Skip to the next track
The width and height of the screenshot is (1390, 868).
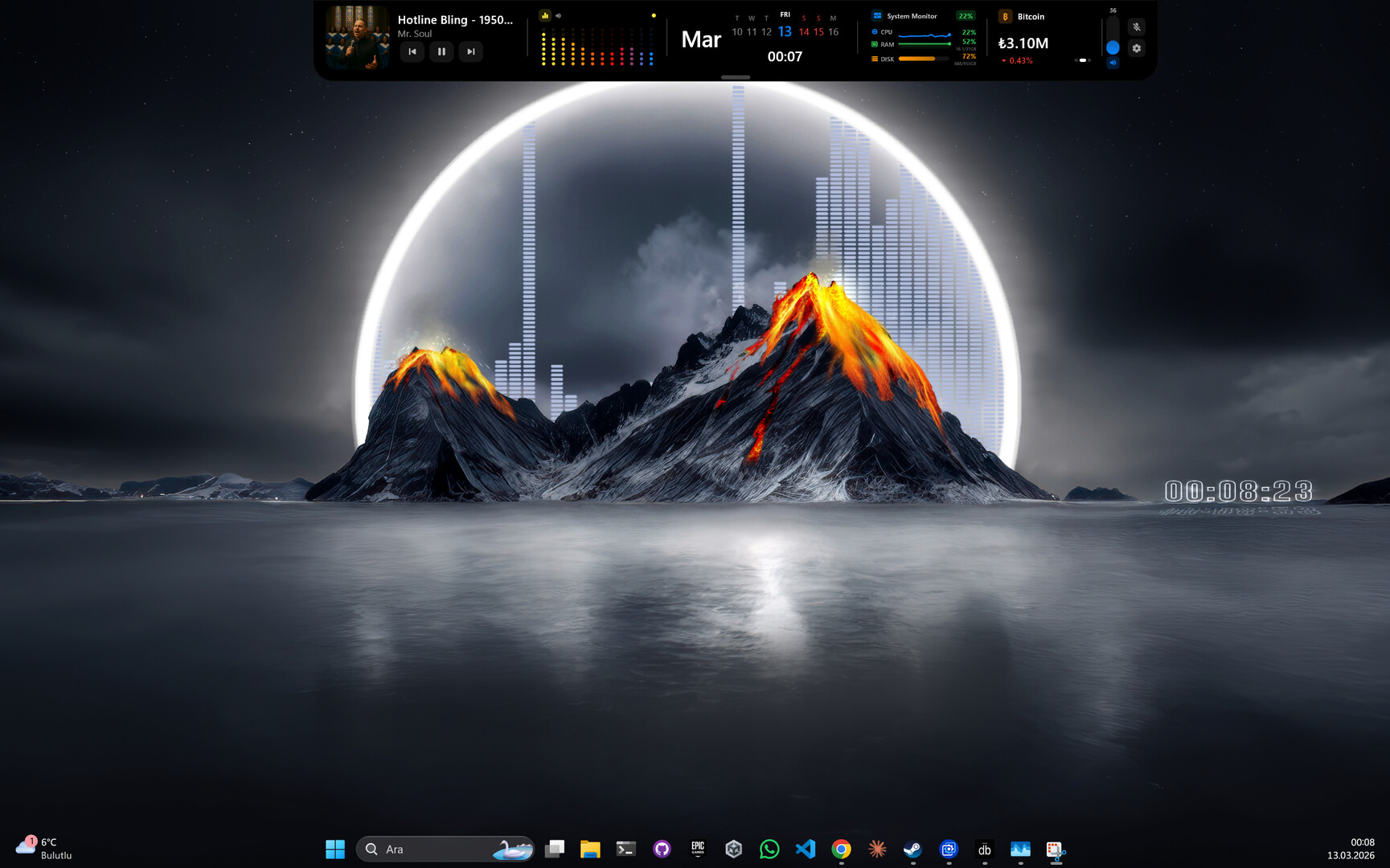tap(471, 51)
